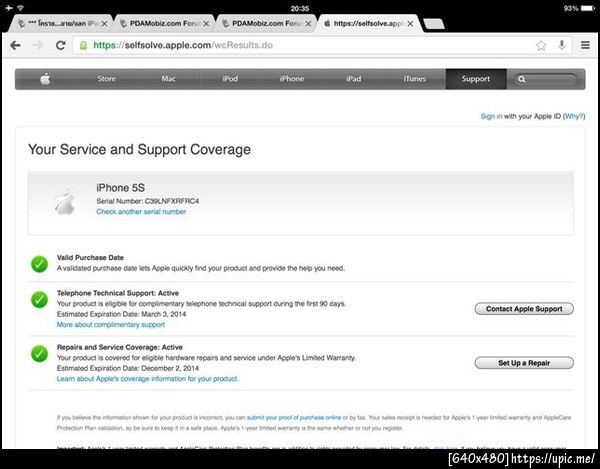Open Store in the Apple navigation
Screen dimensions: 600x469
tap(106, 79)
